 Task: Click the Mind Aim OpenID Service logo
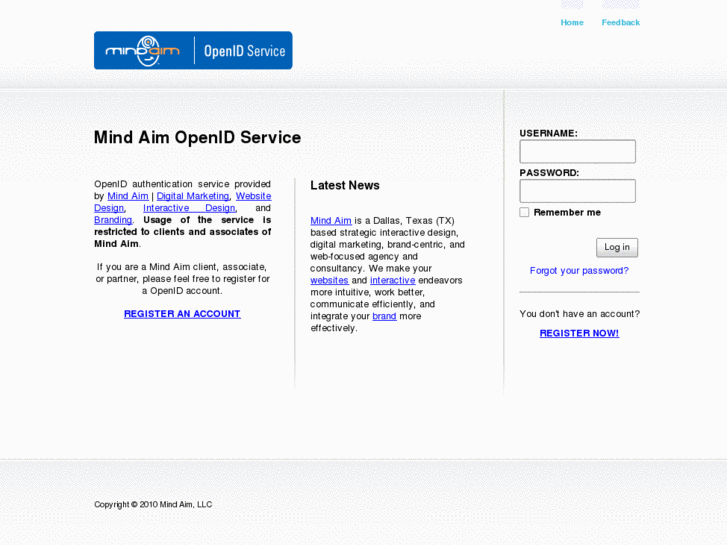193,50
